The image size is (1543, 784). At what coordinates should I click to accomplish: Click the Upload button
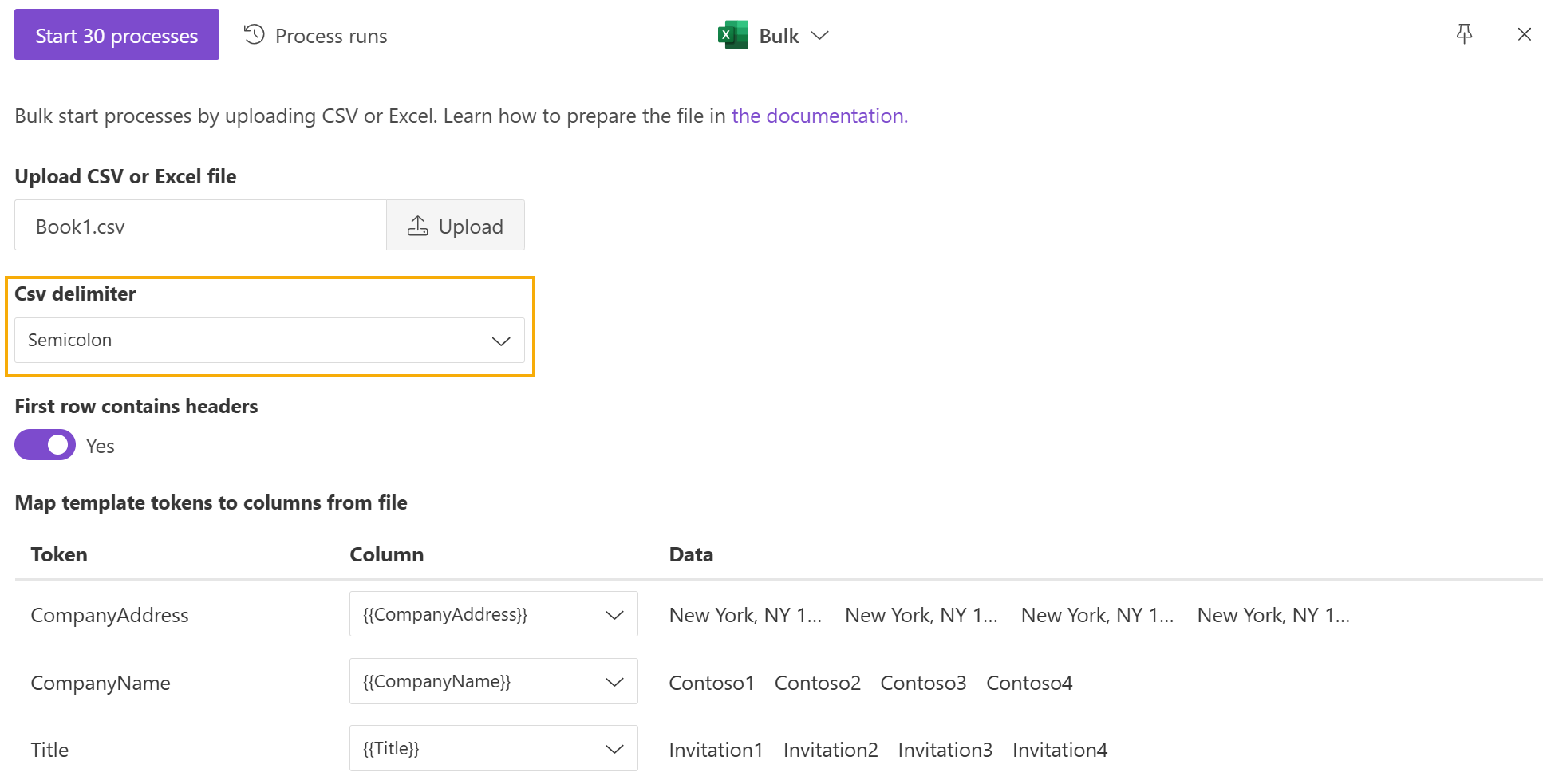point(456,226)
